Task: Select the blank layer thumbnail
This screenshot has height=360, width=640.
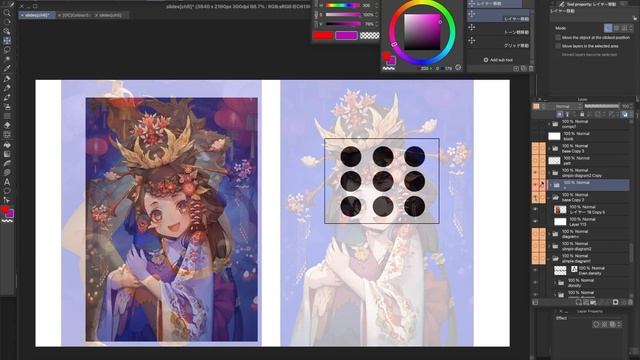Action: click(554, 136)
